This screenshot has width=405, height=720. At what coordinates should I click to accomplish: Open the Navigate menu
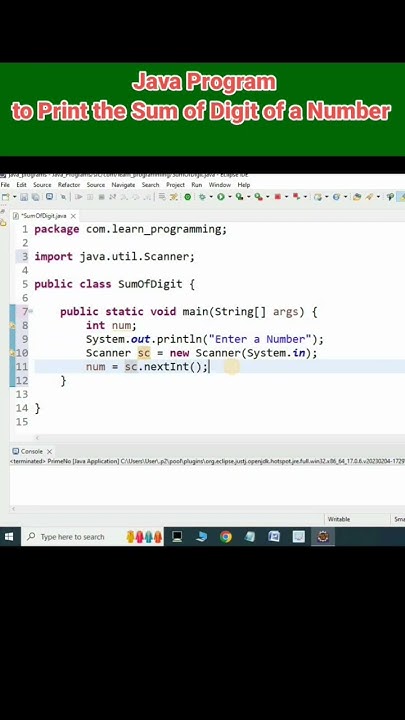pyautogui.click(x=124, y=185)
